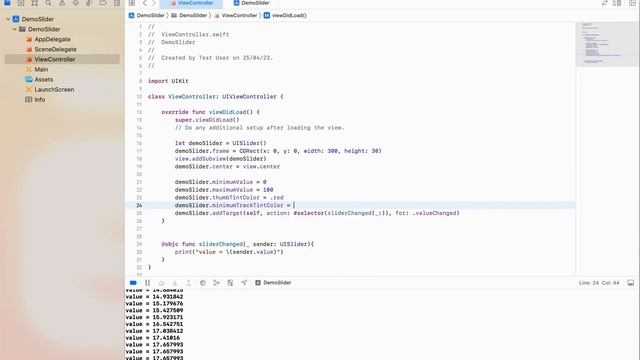Viewport: 640px width, 360px height.
Task: Open the Source Control navigator
Action: pyautogui.click(x=21, y=3)
